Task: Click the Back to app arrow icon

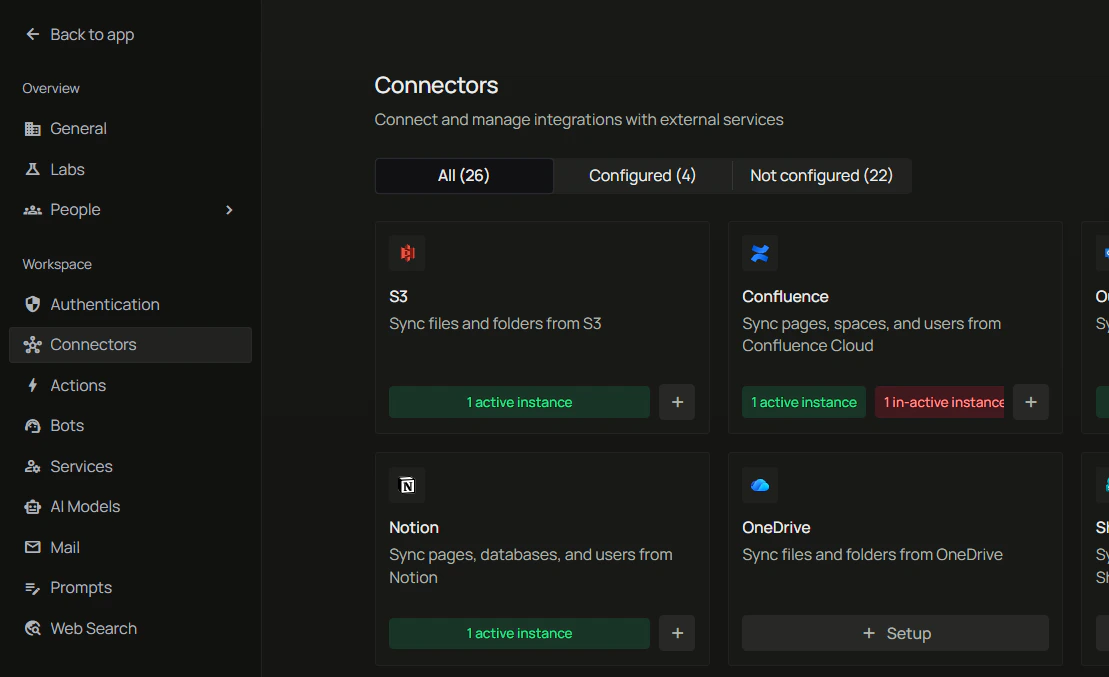Action: point(33,34)
